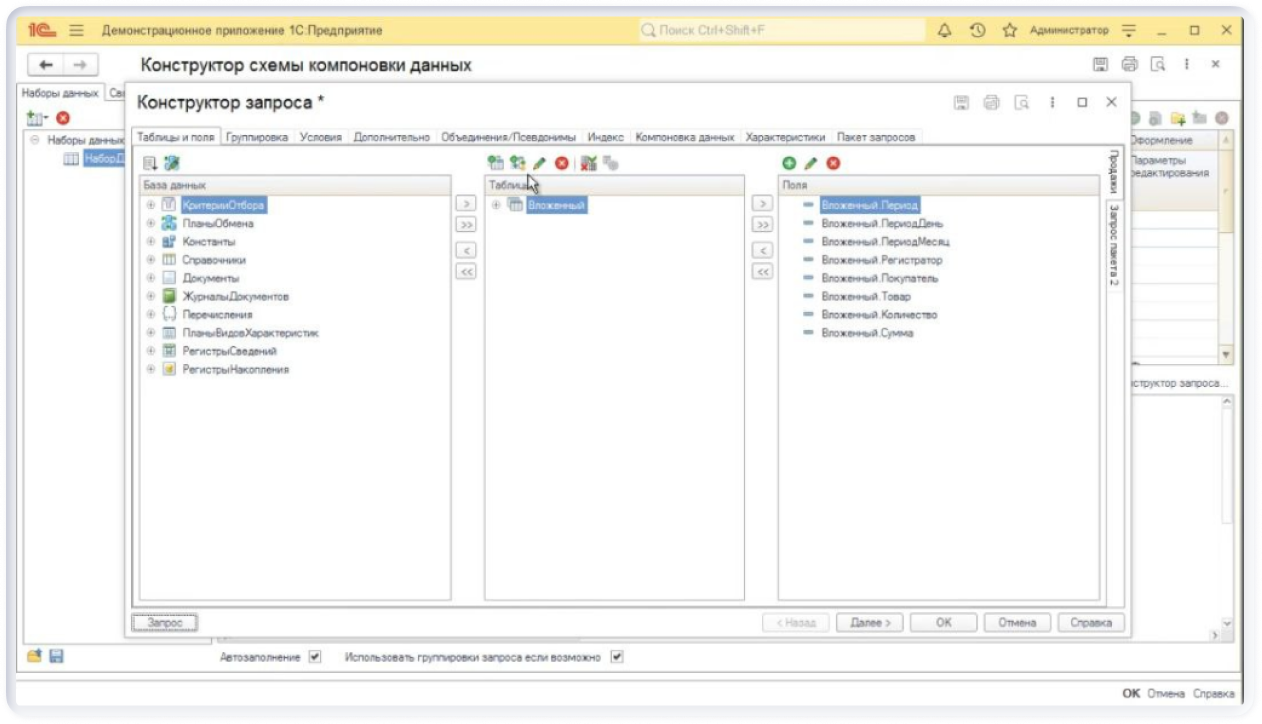The image size is (1262, 724).
Task: Expand the Справочники tree node
Action: (152, 260)
